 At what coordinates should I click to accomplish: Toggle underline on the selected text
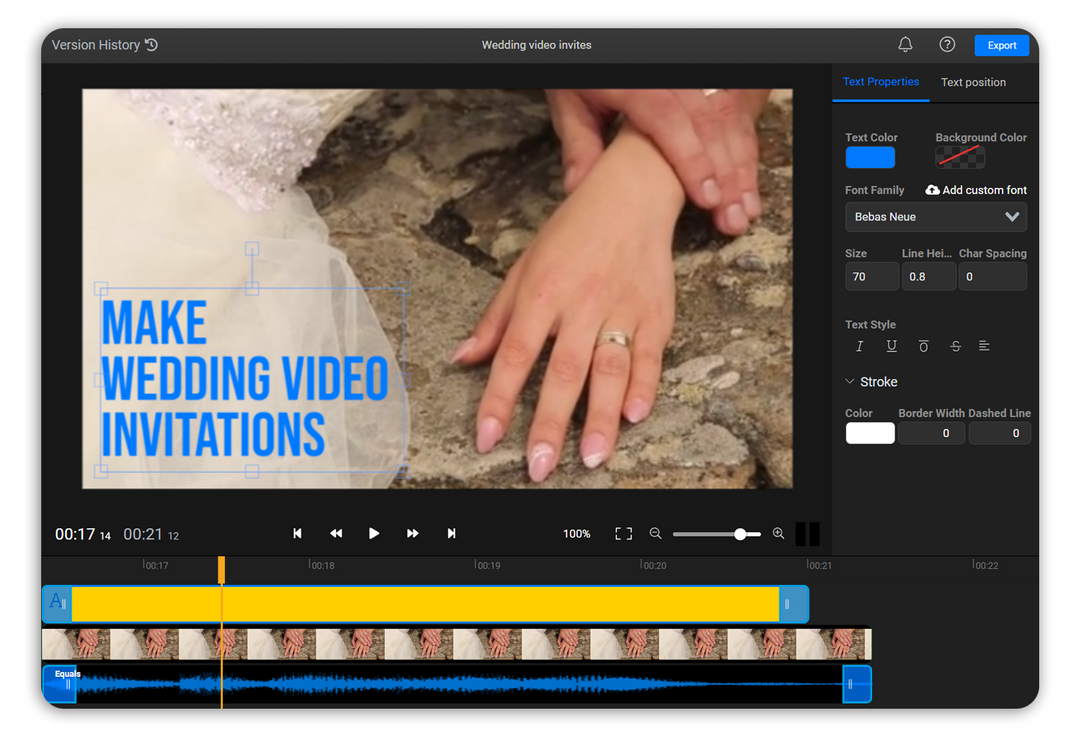click(891, 345)
